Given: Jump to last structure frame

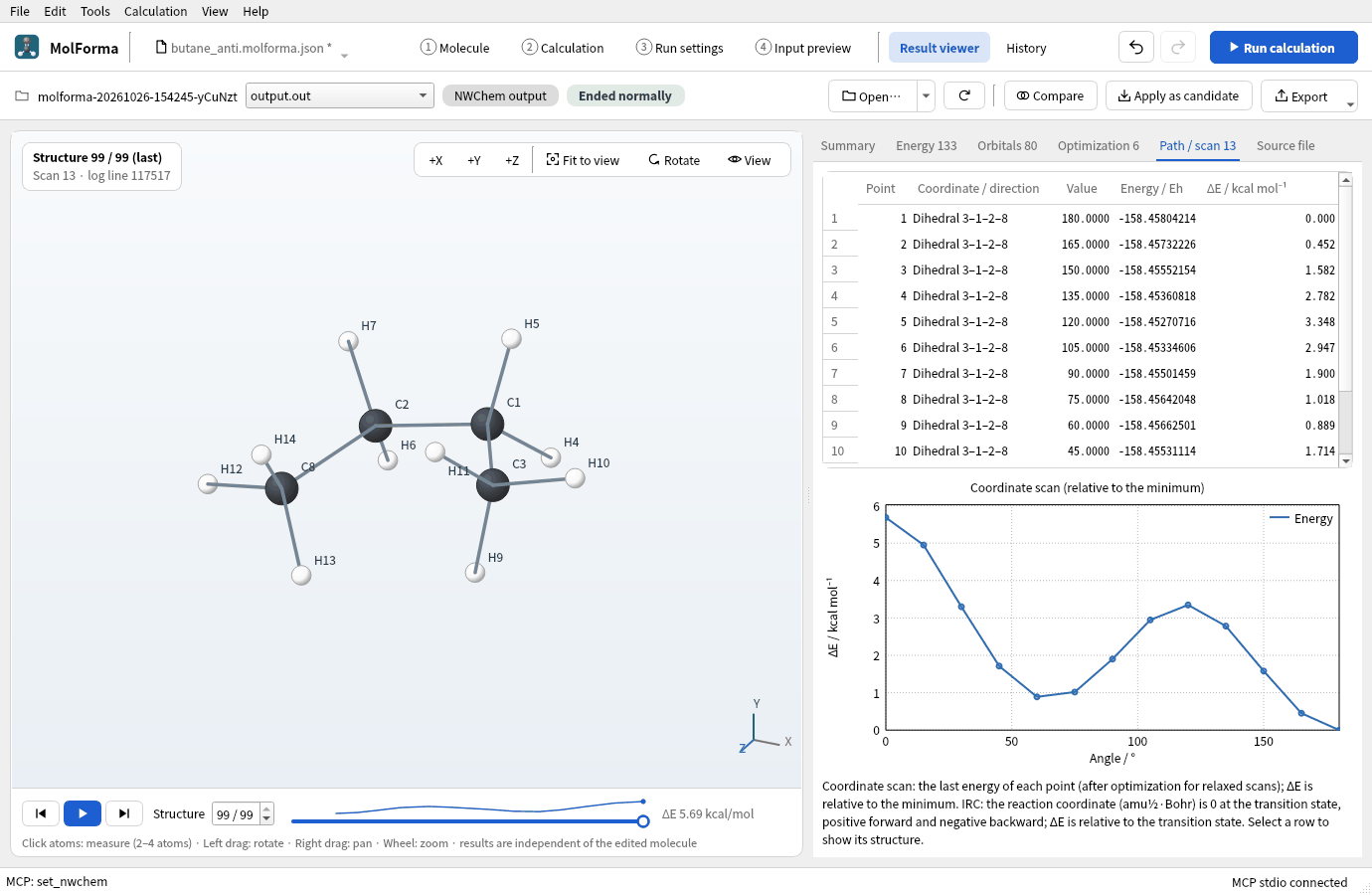Looking at the screenshot, I should [x=124, y=813].
